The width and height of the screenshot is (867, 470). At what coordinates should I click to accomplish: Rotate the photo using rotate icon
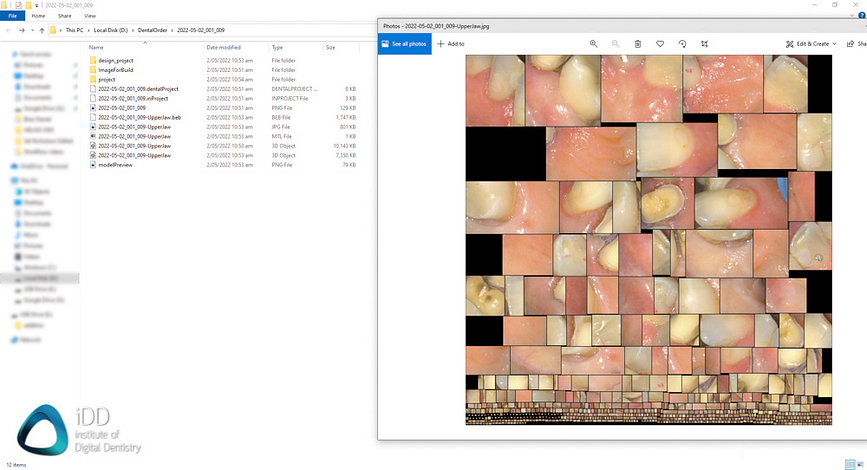click(x=682, y=44)
